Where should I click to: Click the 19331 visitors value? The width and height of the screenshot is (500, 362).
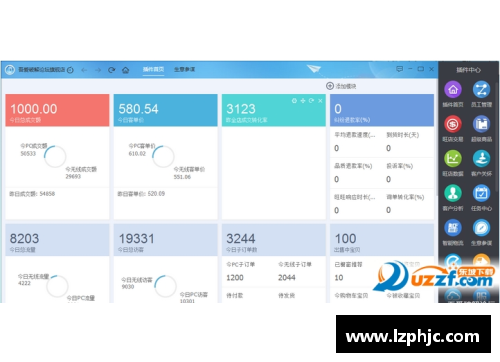click(x=136, y=239)
